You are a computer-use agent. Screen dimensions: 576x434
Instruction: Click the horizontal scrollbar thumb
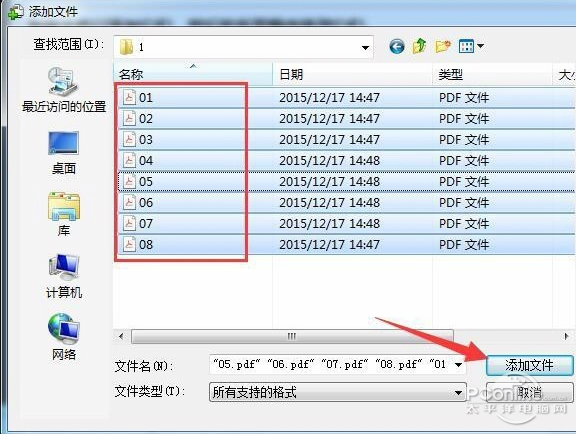point(292,336)
